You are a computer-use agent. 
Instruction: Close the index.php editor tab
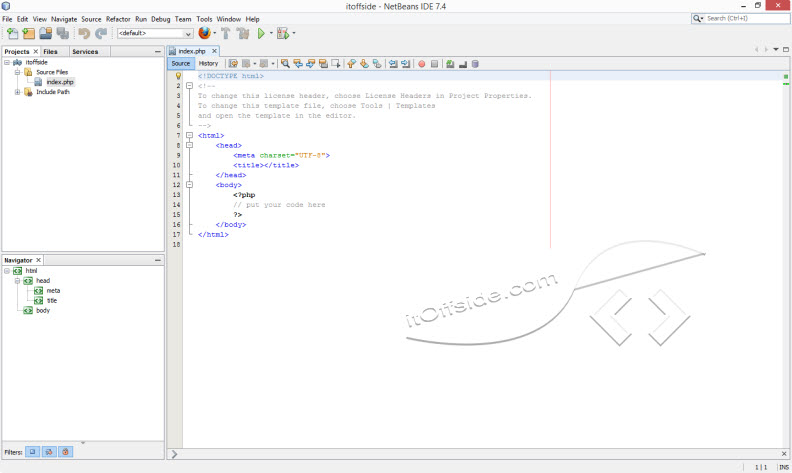coord(214,51)
